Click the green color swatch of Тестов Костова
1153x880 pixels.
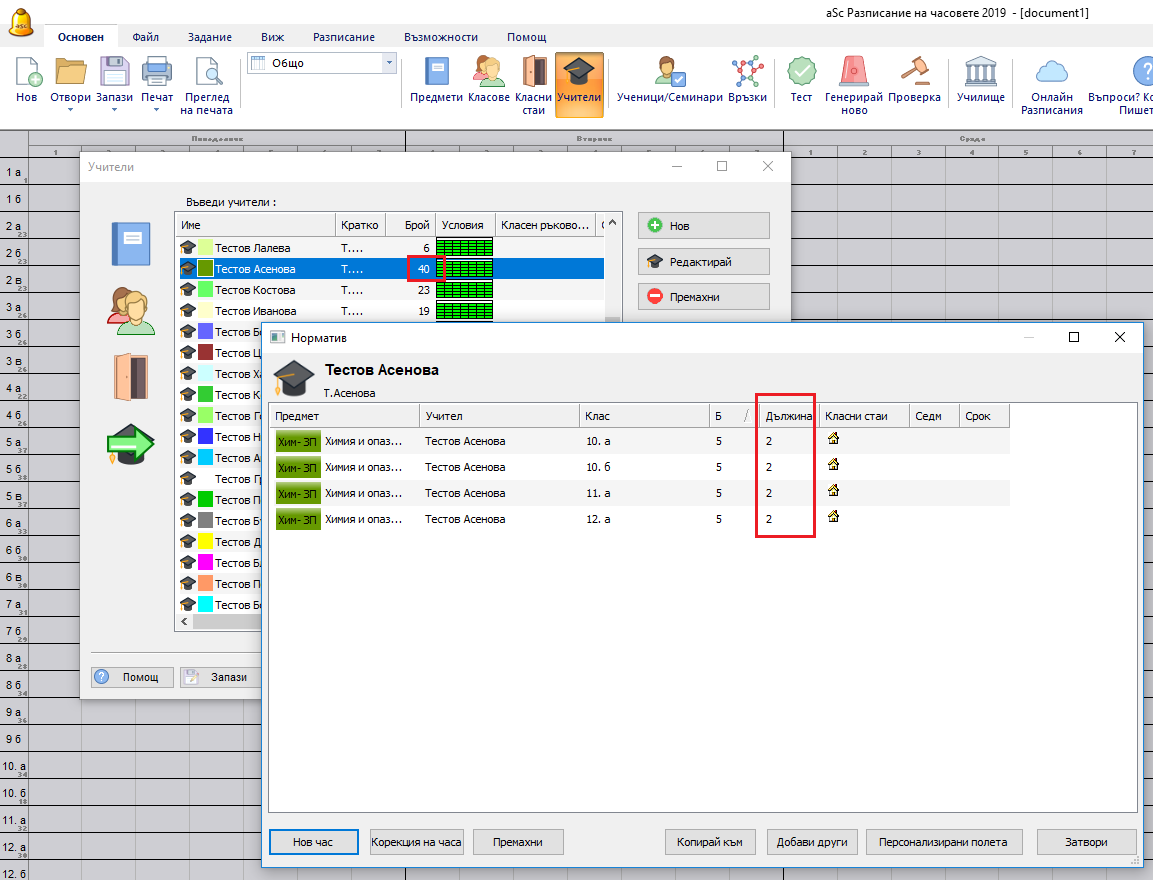[x=206, y=290]
